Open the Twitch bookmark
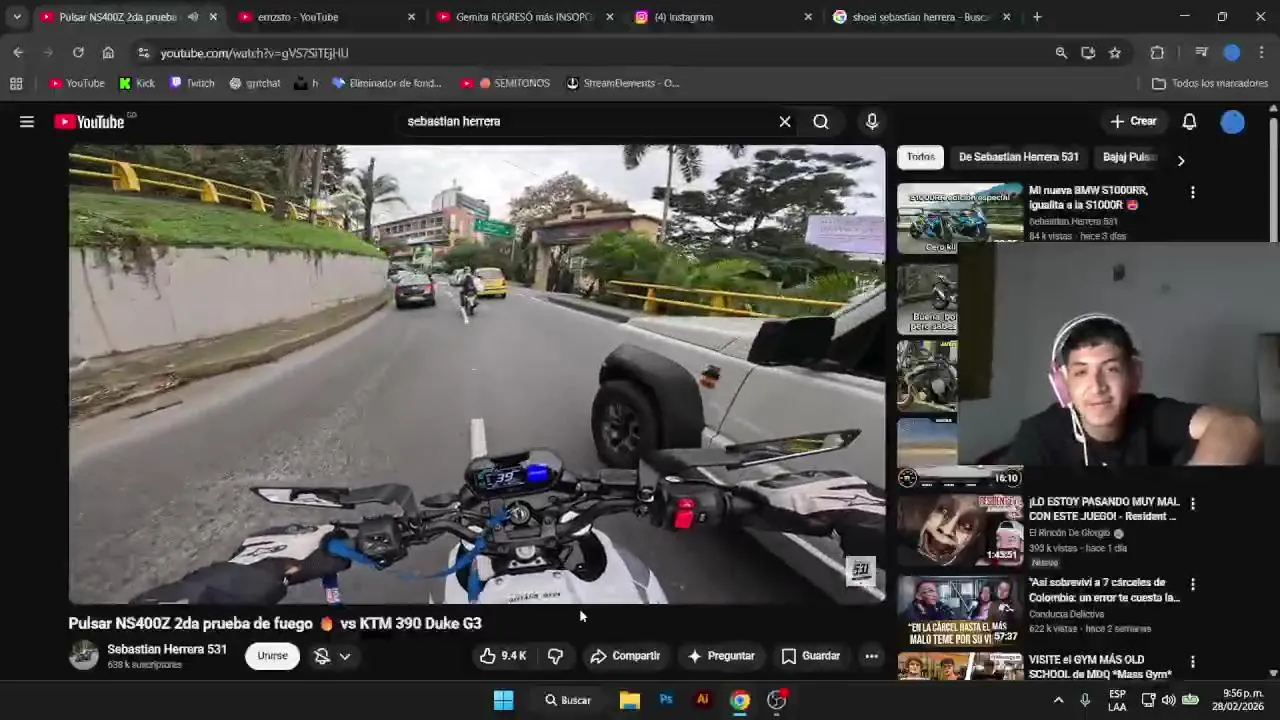The image size is (1280, 720). (x=192, y=83)
